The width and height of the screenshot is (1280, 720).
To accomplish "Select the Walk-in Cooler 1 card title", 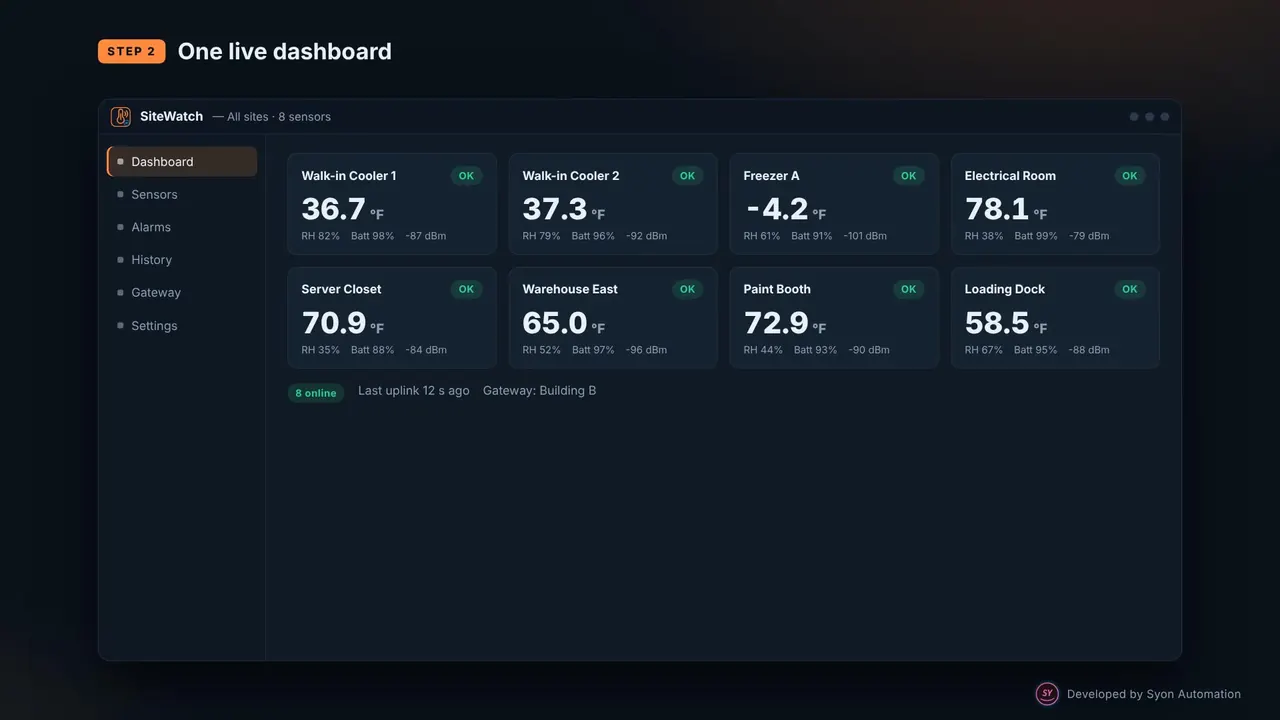I will [x=349, y=176].
